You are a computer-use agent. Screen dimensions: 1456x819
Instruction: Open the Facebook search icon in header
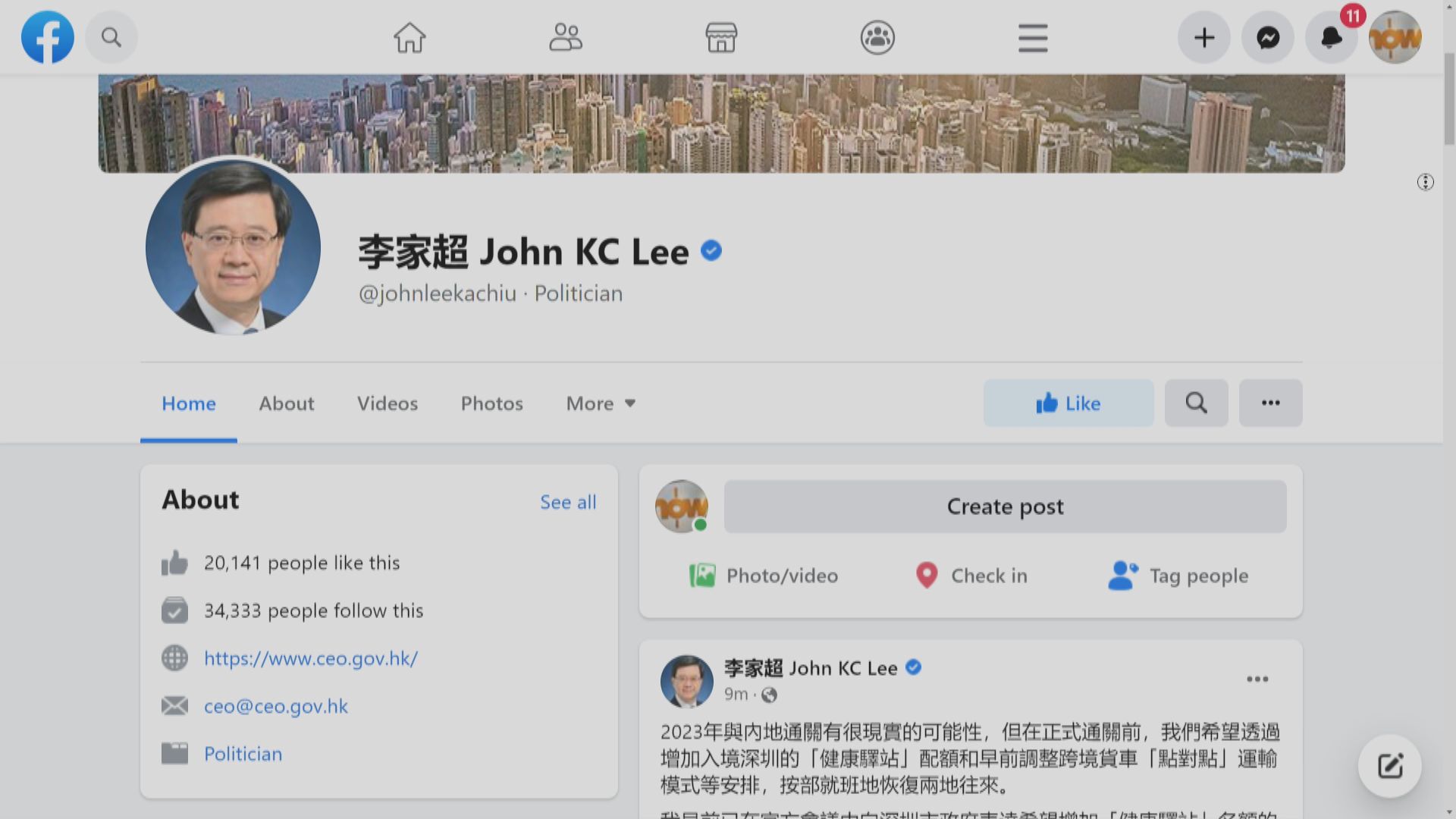[x=111, y=37]
